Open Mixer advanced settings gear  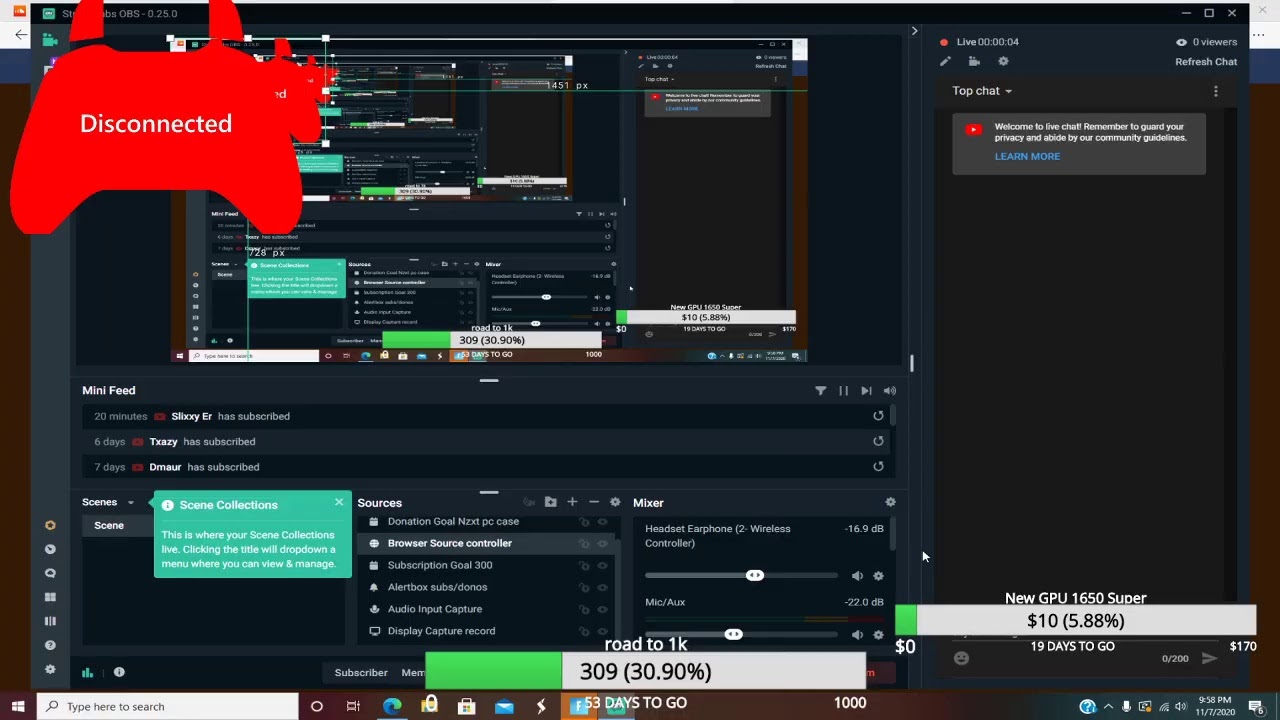pos(890,502)
